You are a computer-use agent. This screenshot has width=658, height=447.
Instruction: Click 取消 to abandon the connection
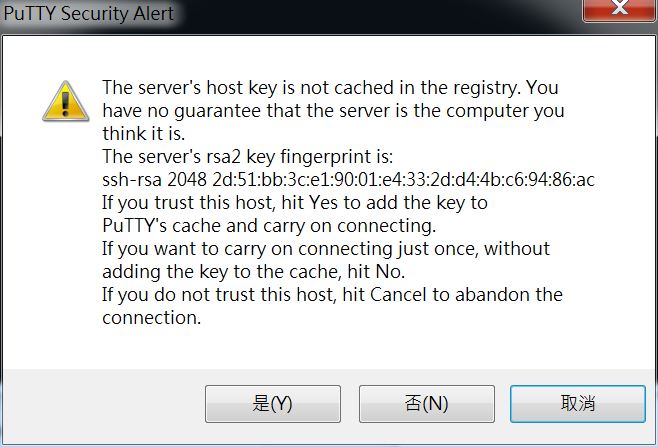578,404
